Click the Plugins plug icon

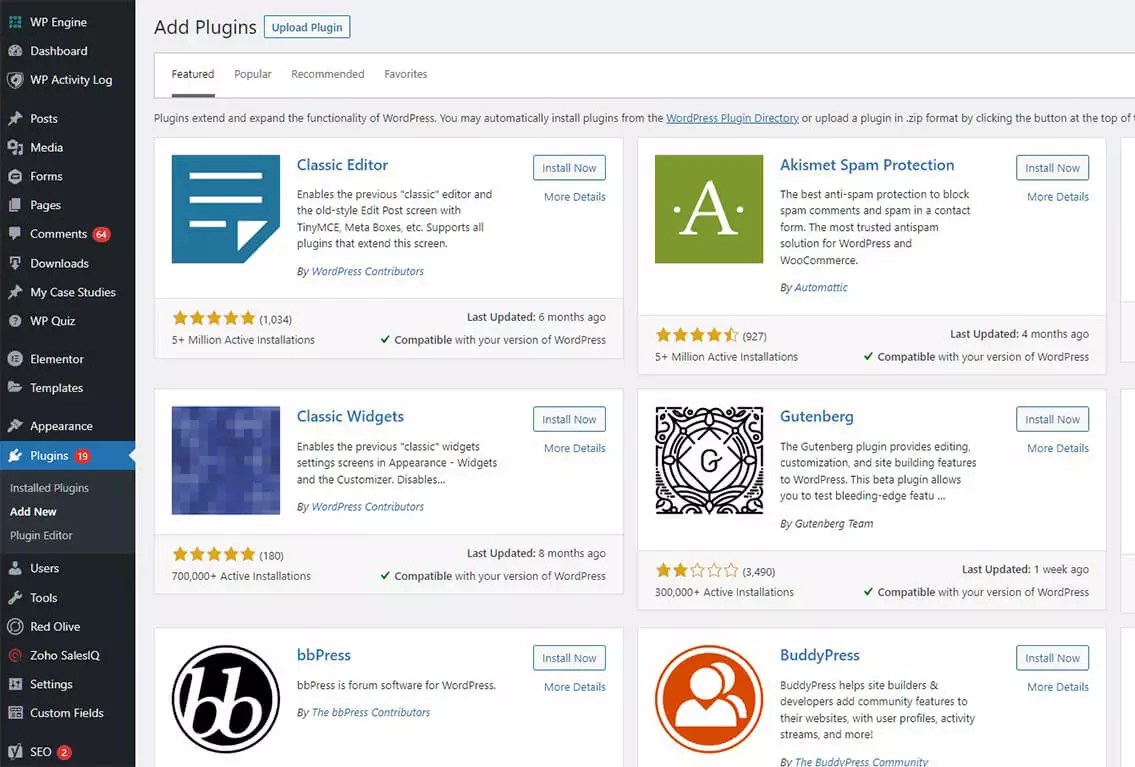click(15, 456)
